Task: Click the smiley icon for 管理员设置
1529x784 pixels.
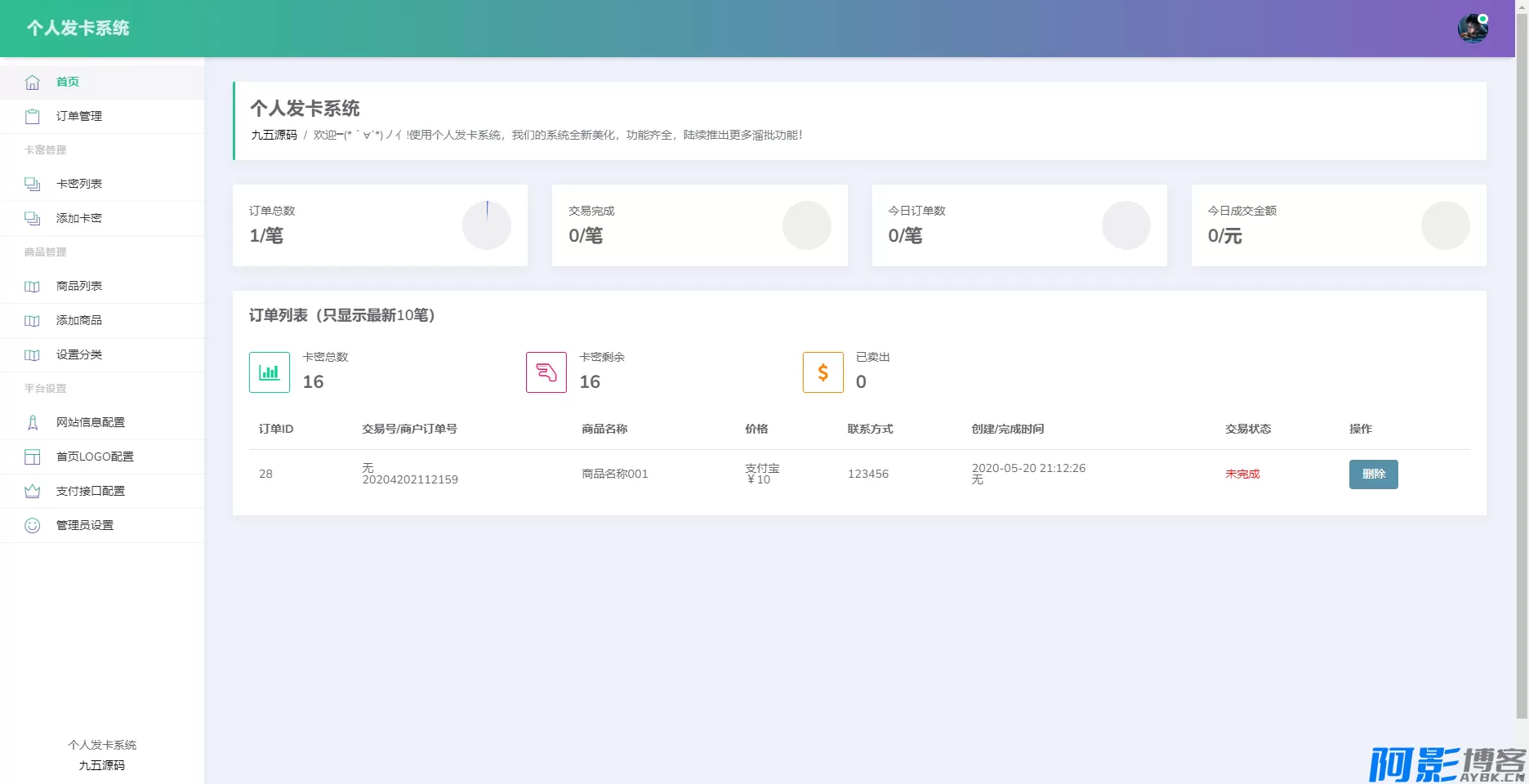Action: coord(32,526)
